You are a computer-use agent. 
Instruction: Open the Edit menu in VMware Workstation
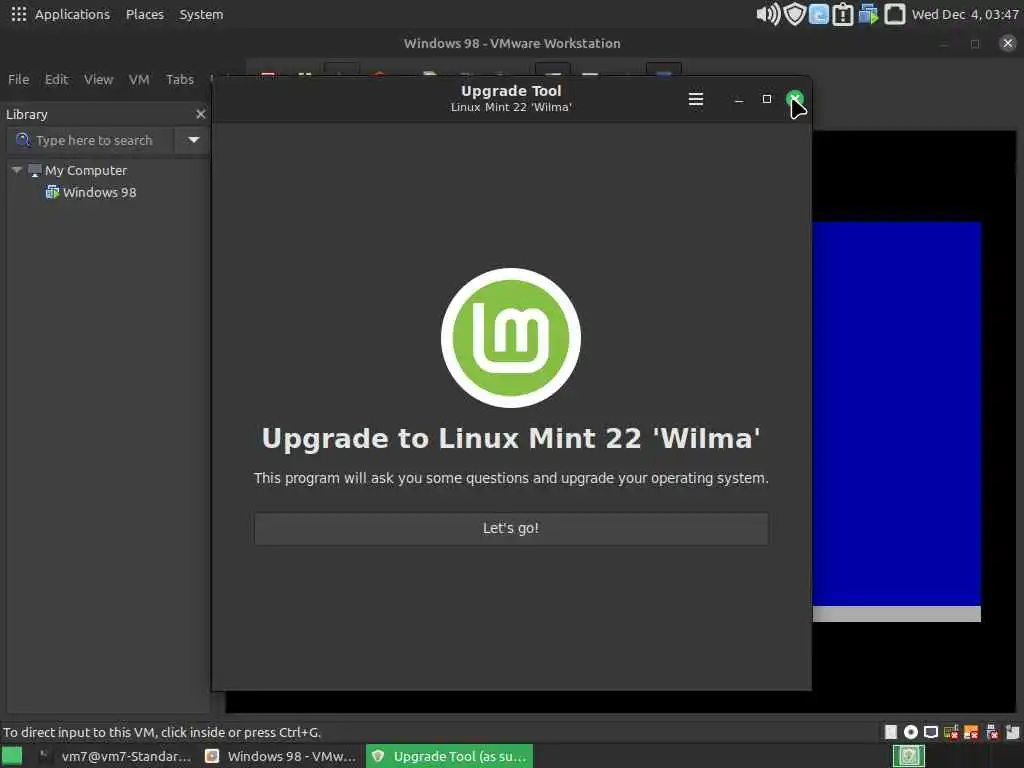tap(56, 80)
